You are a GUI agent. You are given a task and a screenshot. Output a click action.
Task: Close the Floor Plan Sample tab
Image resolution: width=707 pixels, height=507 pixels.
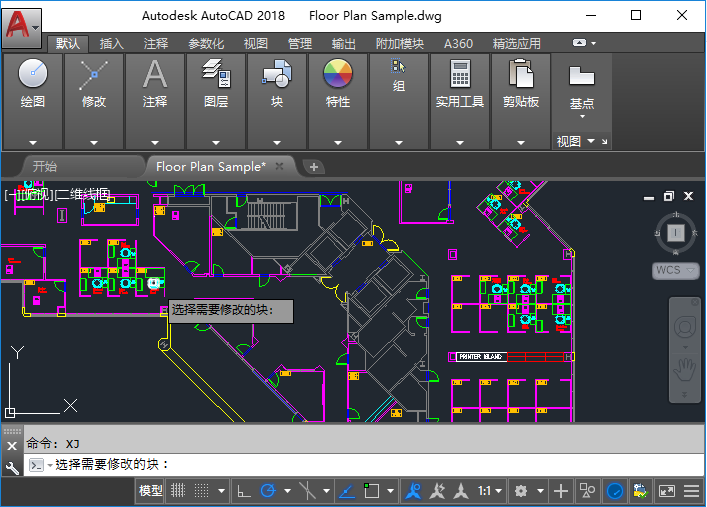point(279,166)
